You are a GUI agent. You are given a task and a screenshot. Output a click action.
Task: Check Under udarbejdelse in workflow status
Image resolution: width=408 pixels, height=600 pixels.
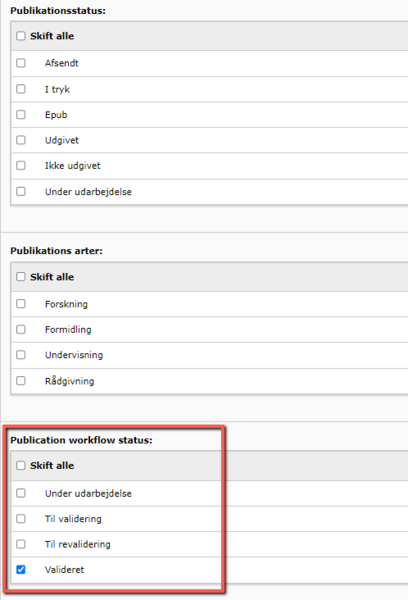coord(21,493)
